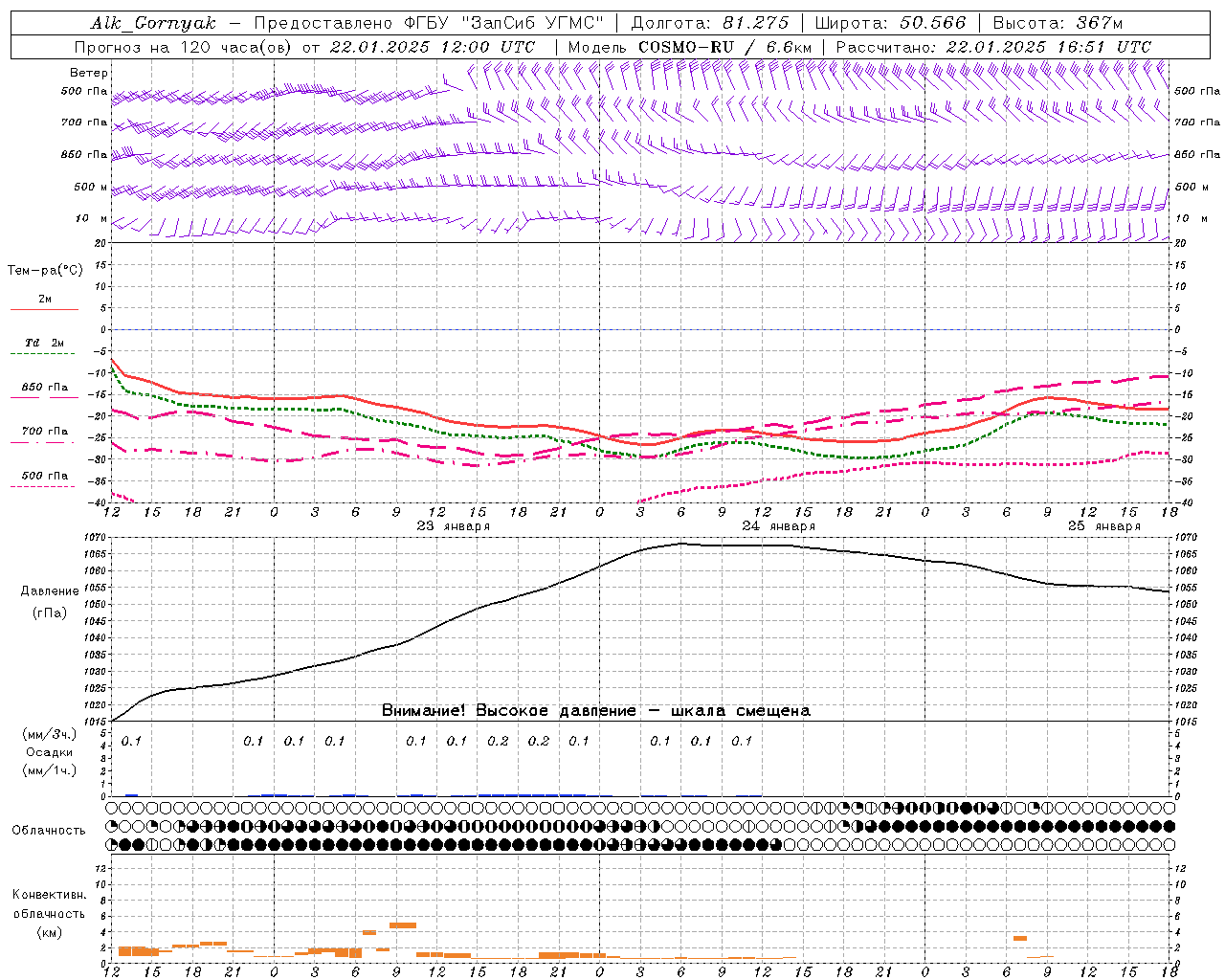Pick the dash-dot 700 гПа legend line sample
The image size is (1225, 980).
pyautogui.click(x=42, y=442)
